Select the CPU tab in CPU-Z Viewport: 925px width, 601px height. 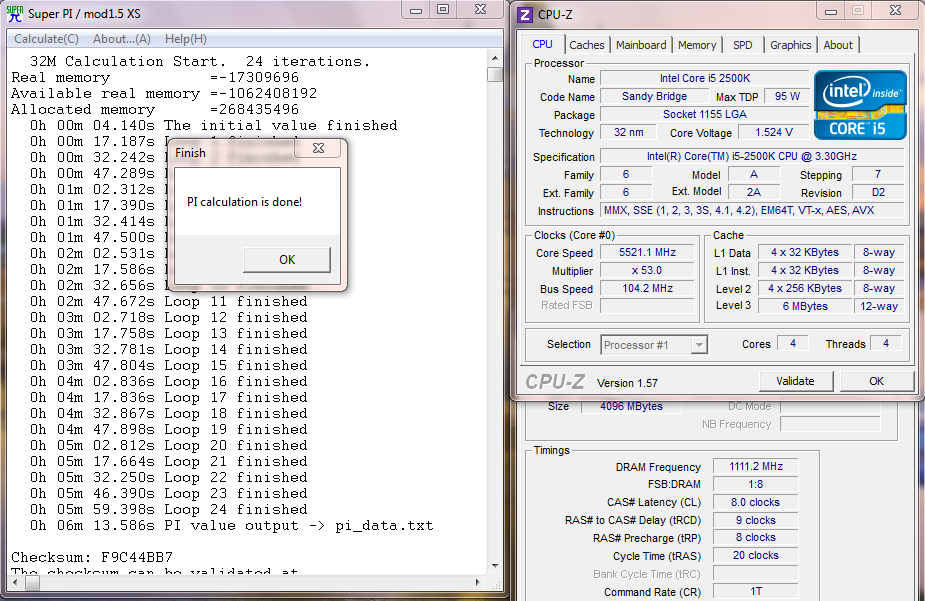point(542,44)
